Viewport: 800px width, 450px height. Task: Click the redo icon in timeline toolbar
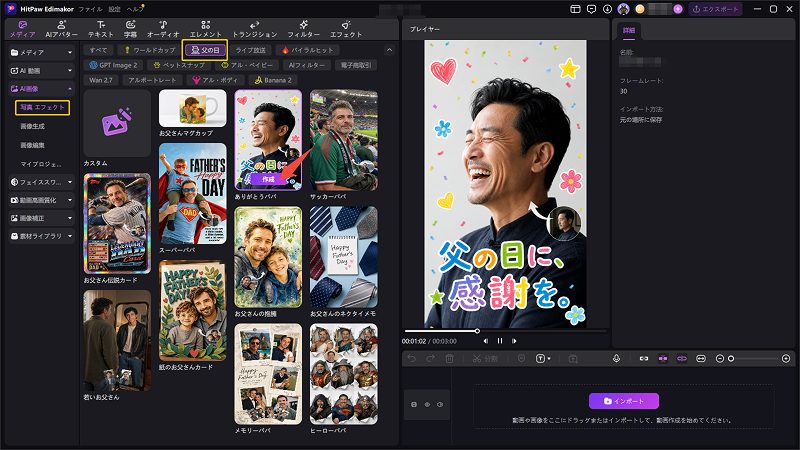tap(430, 359)
